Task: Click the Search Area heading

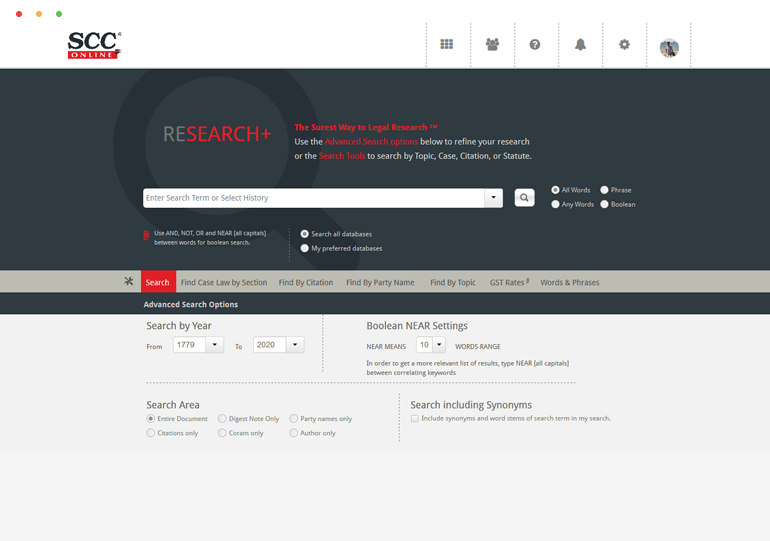Action: (173, 405)
